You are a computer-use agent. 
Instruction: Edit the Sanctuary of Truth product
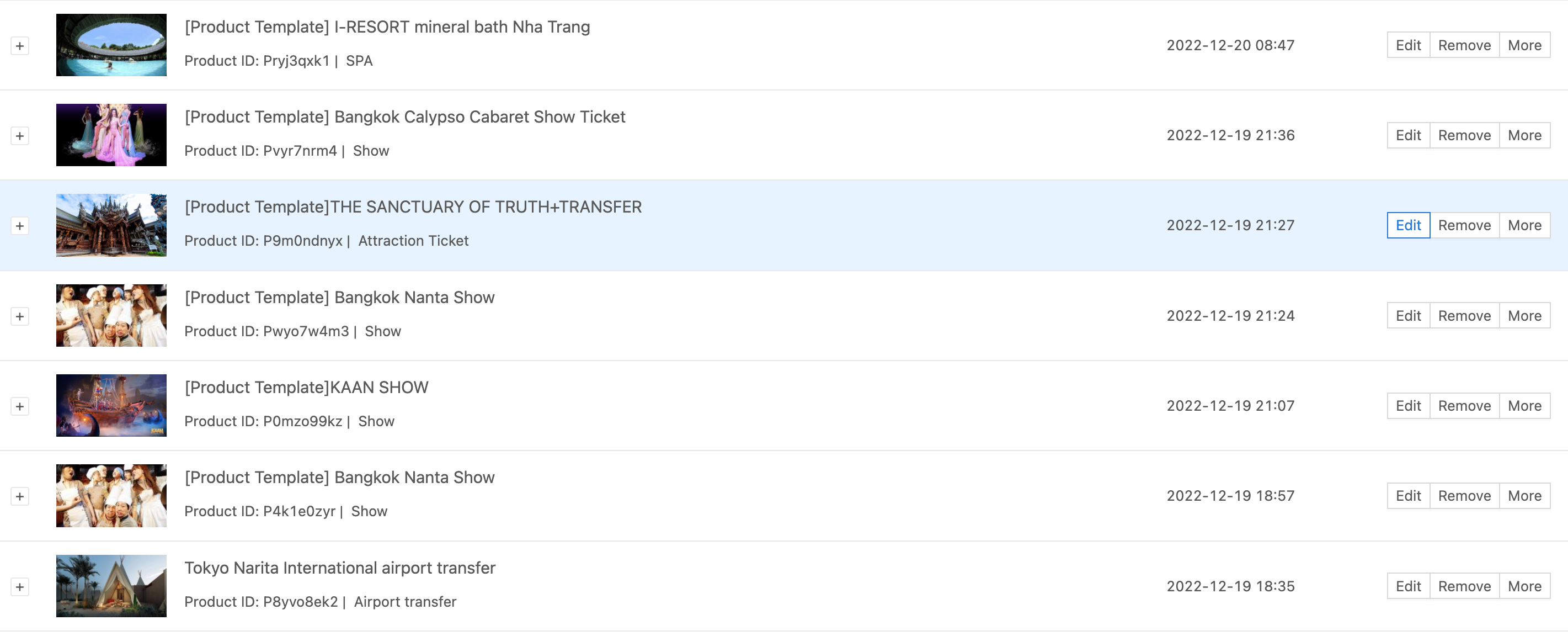[1408, 225]
